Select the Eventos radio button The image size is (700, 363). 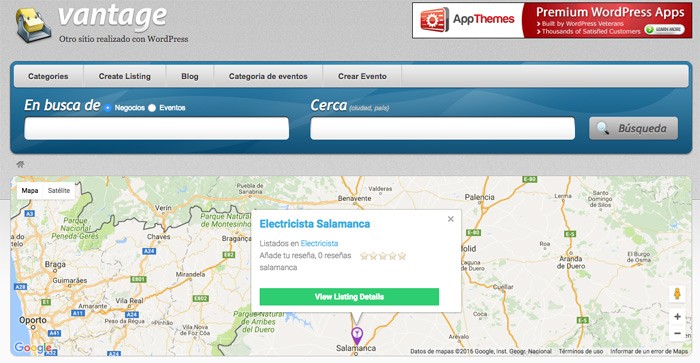tap(152, 108)
